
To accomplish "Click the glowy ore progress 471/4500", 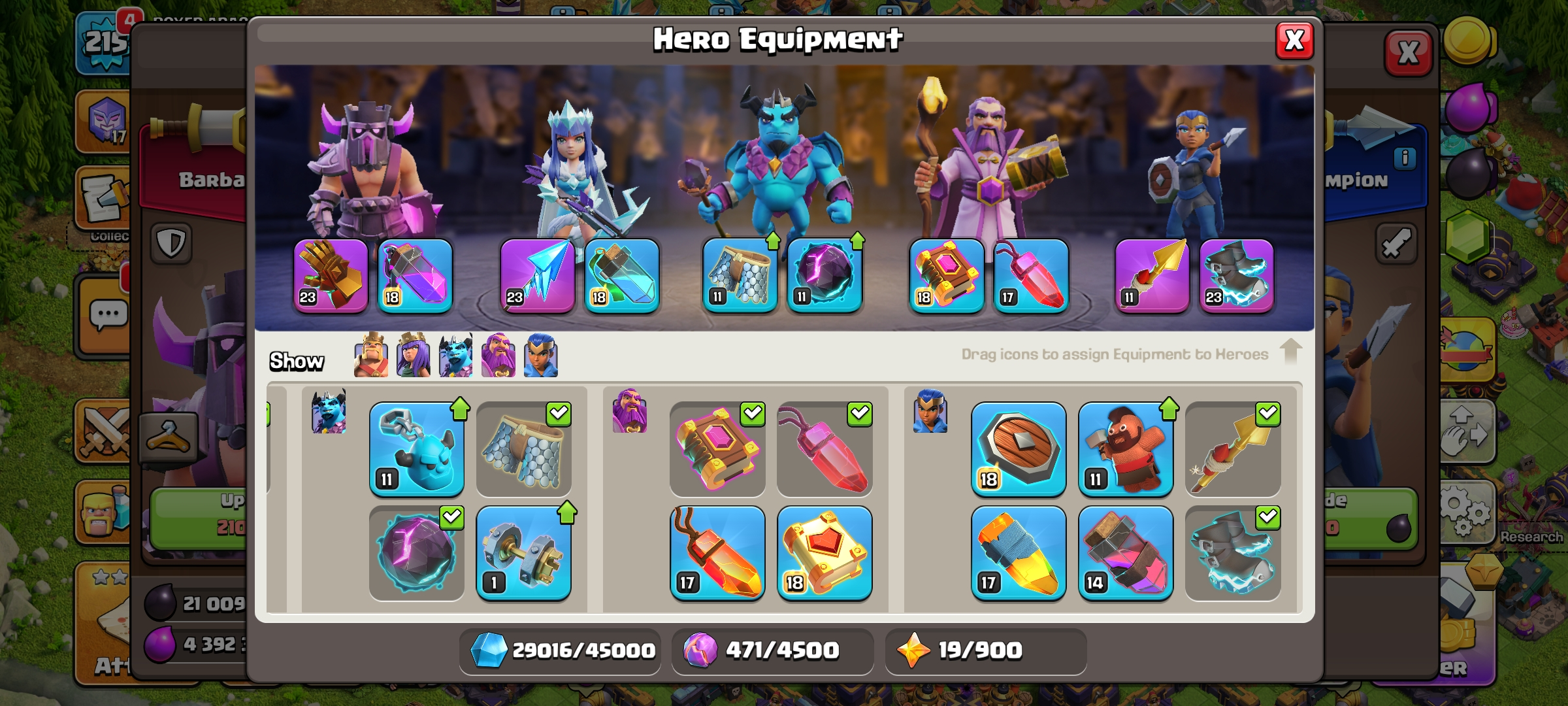I will pyautogui.click(x=772, y=650).
